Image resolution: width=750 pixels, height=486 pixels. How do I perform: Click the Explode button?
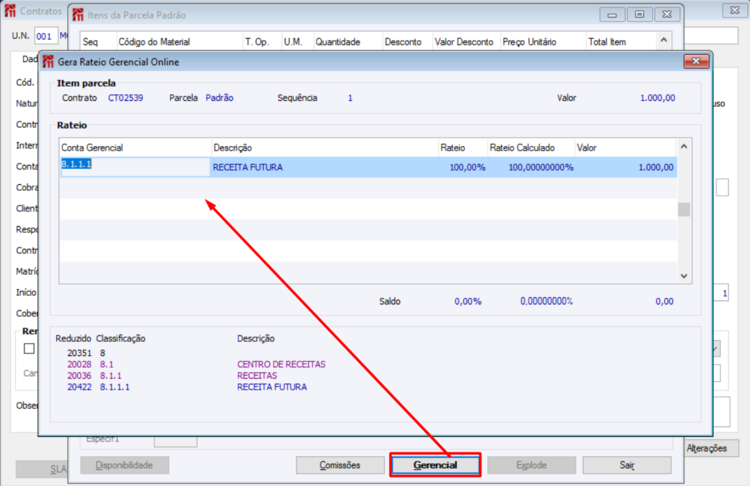(x=531, y=465)
